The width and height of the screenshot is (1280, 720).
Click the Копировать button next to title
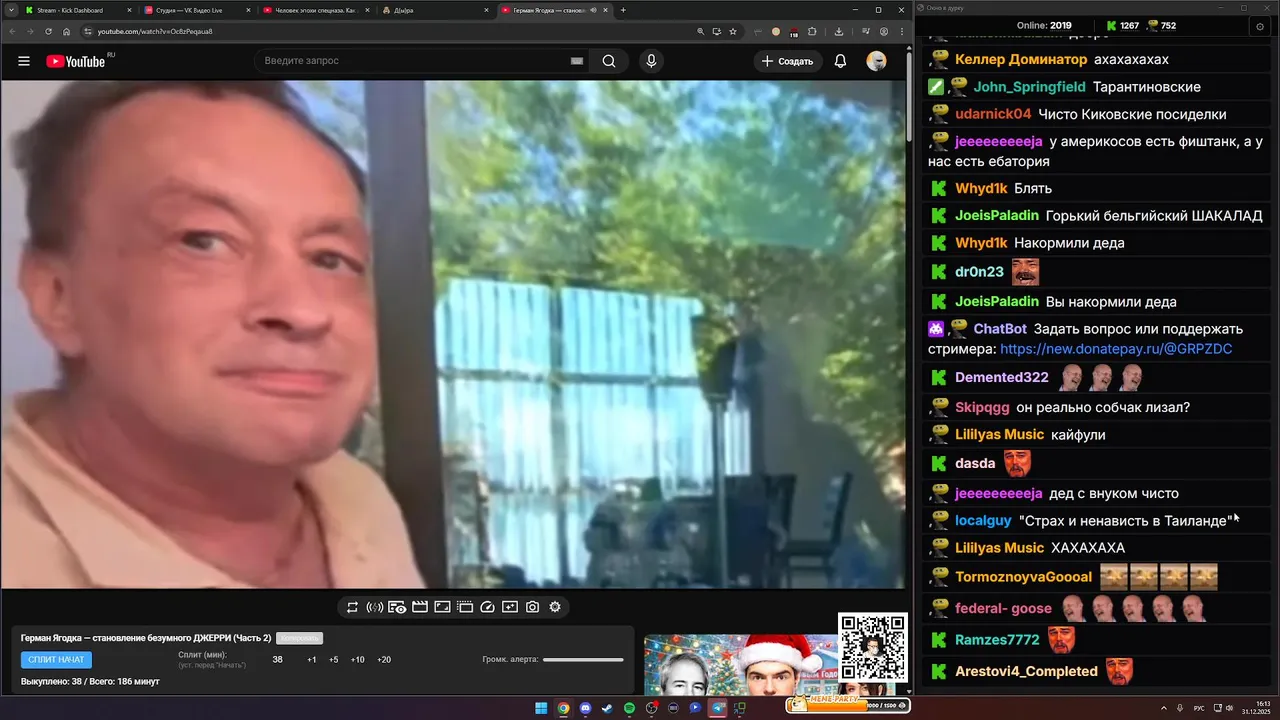tap(299, 638)
